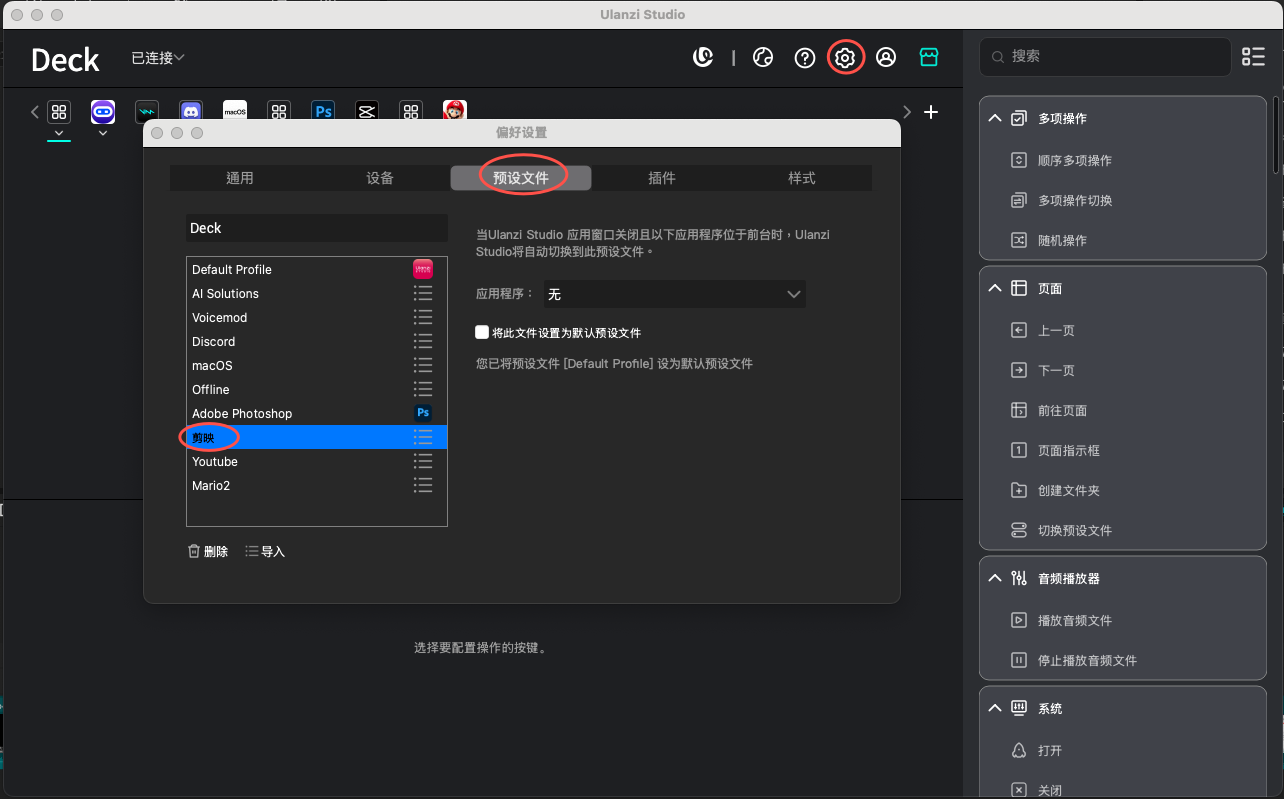Click the 导入 button
Image resolution: width=1284 pixels, height=799 pixels.
(x=265, y=551)
